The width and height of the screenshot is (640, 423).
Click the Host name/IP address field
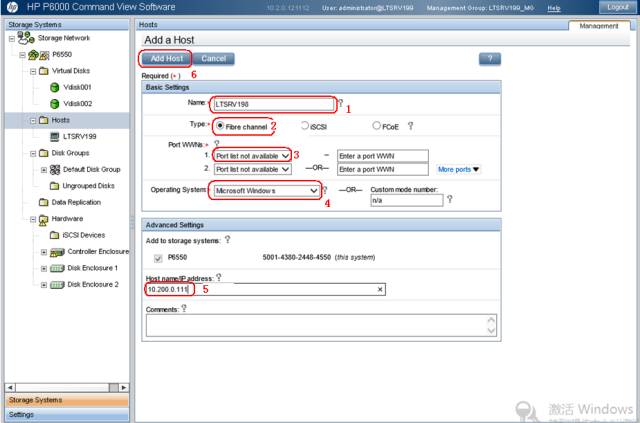265,289
